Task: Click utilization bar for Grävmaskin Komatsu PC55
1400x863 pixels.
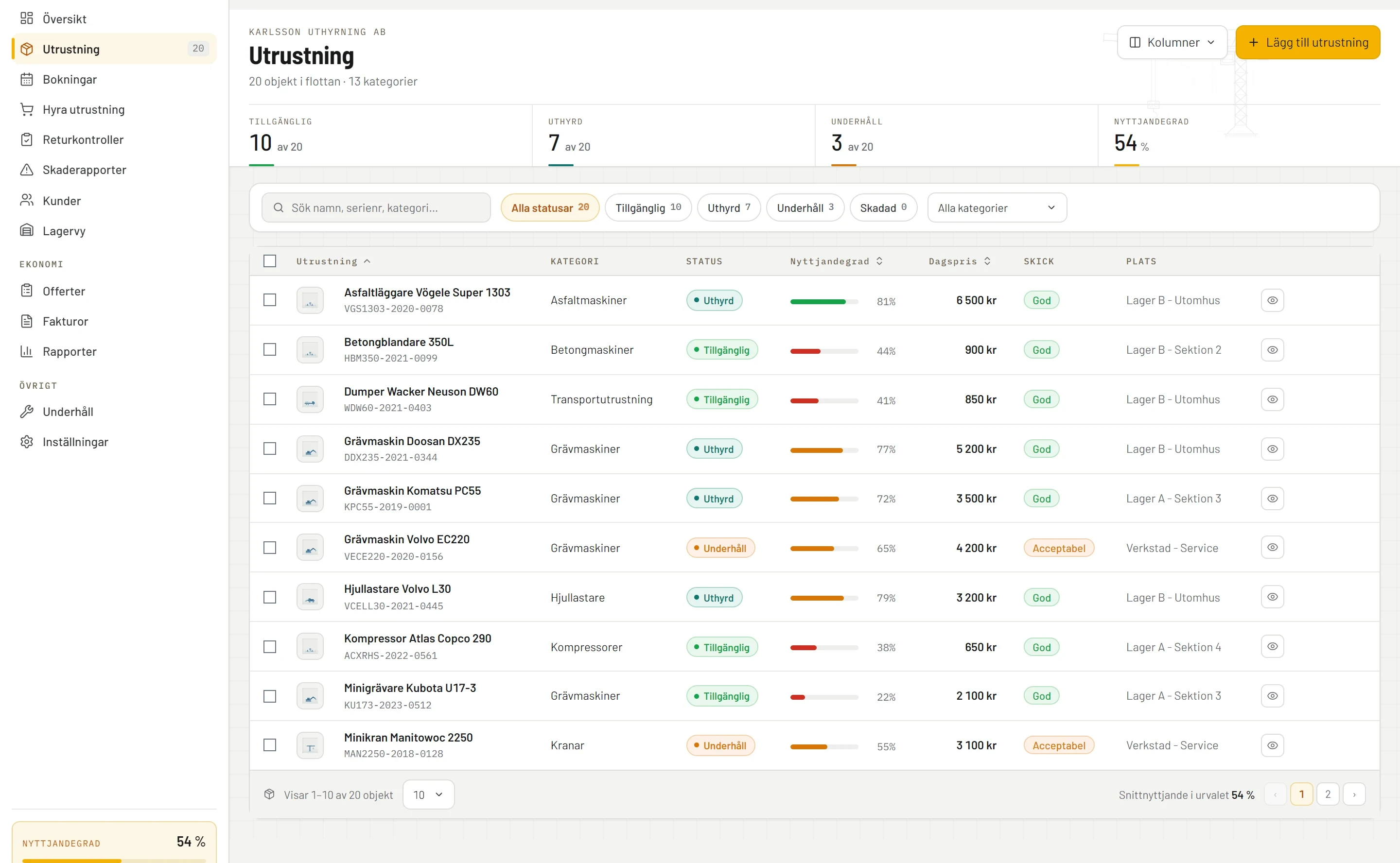Action: (824, 499)
